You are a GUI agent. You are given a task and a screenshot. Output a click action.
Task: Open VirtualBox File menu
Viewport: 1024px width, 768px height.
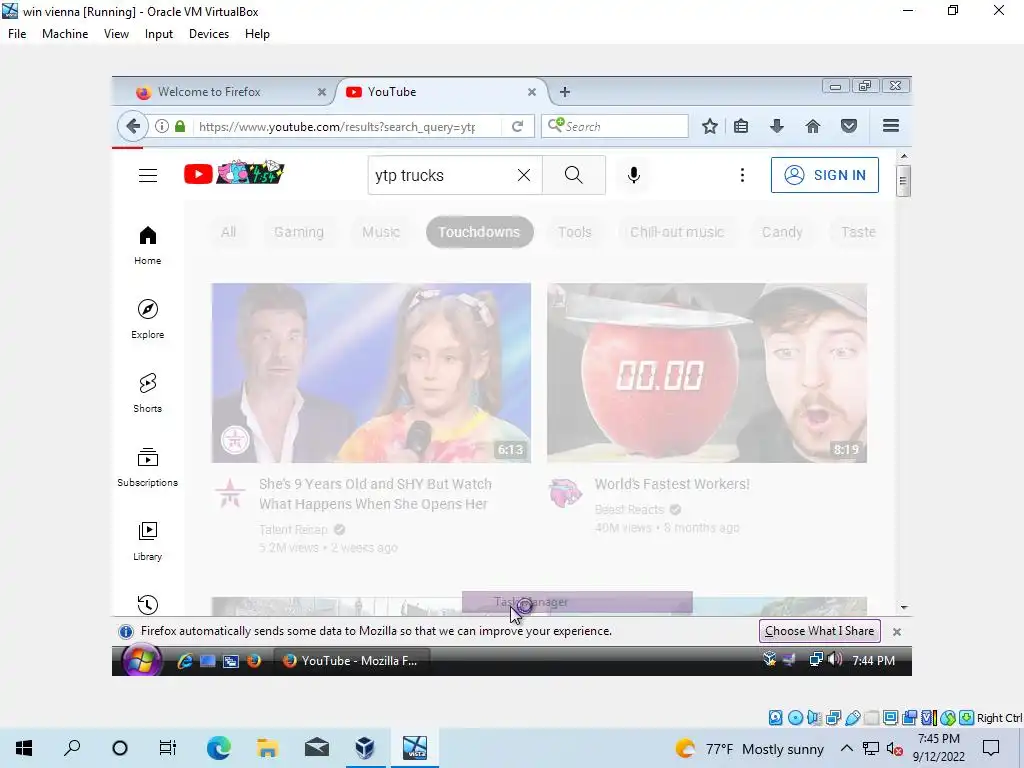tap(17, 34)
